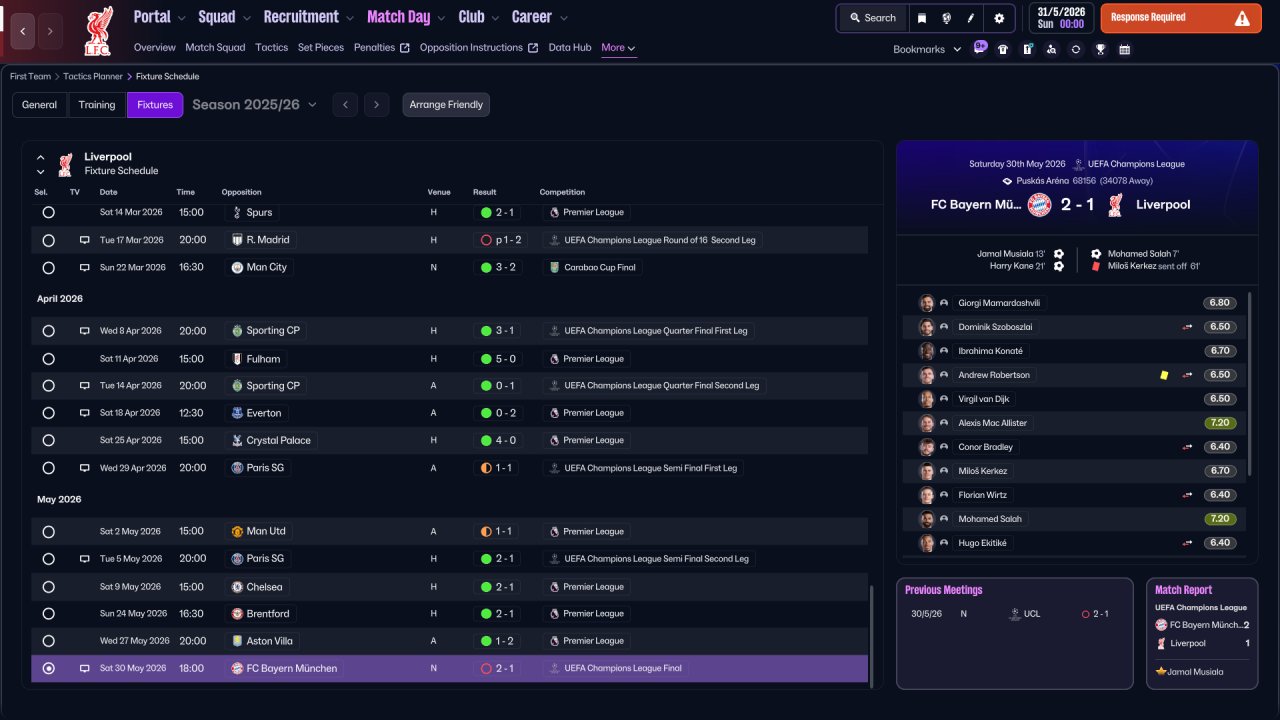
Task: Click the Paris SG Semi Final Second Leg row
Action: pos(449,559)
